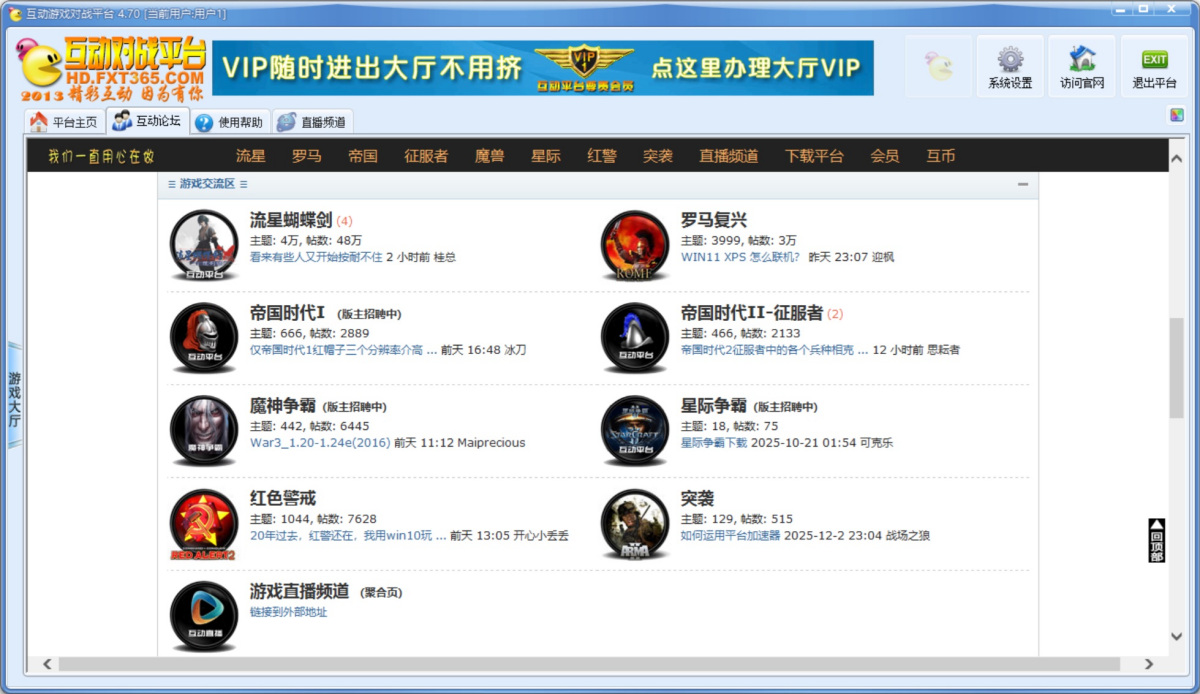Click the 帝国时代II-征服者 forum title
This screenshot has width=1200, height=694.
pyautogui.click(x=751, y=313)
